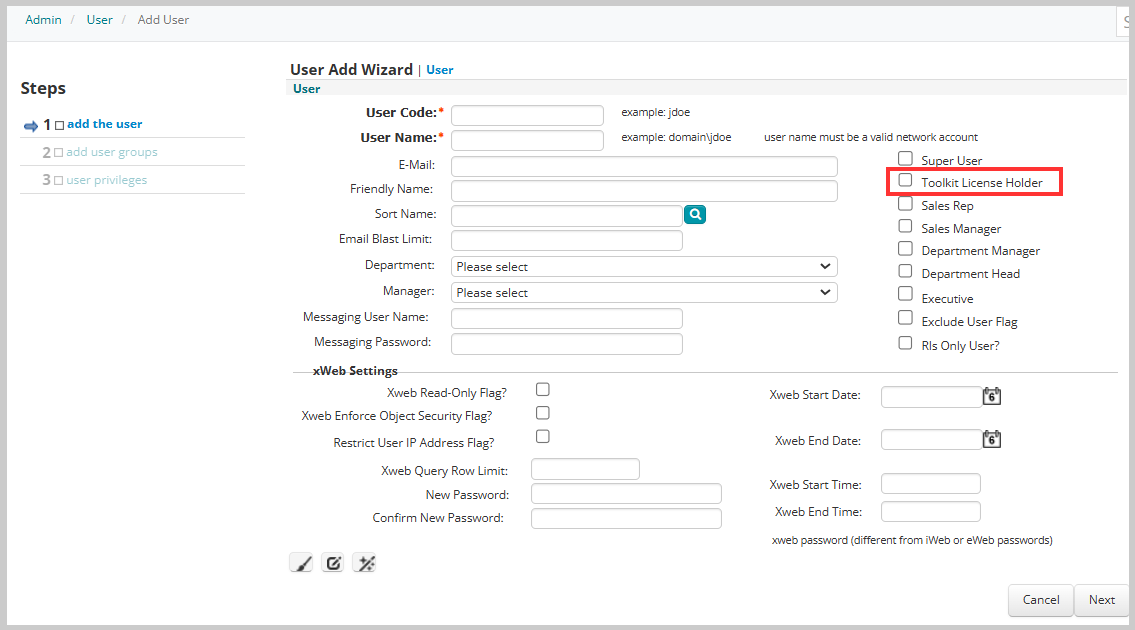Screen dimensions: 1135x630
Task: Click the 'xWeb Settings' section heading
Action: point(355,371)
